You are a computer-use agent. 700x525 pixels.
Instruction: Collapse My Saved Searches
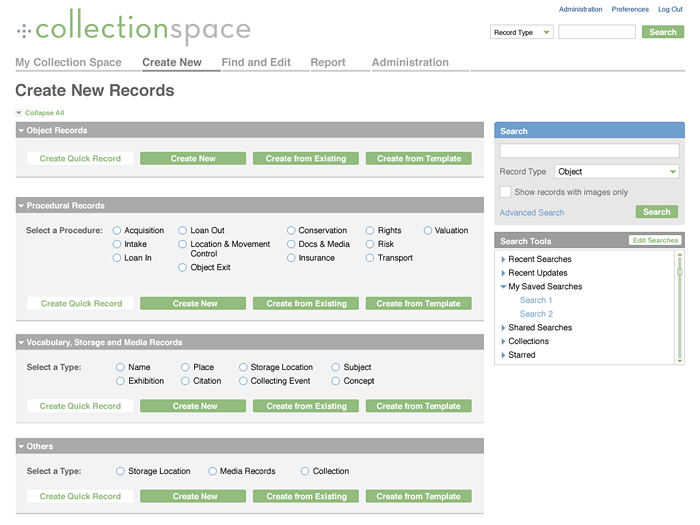coord(503,287)
